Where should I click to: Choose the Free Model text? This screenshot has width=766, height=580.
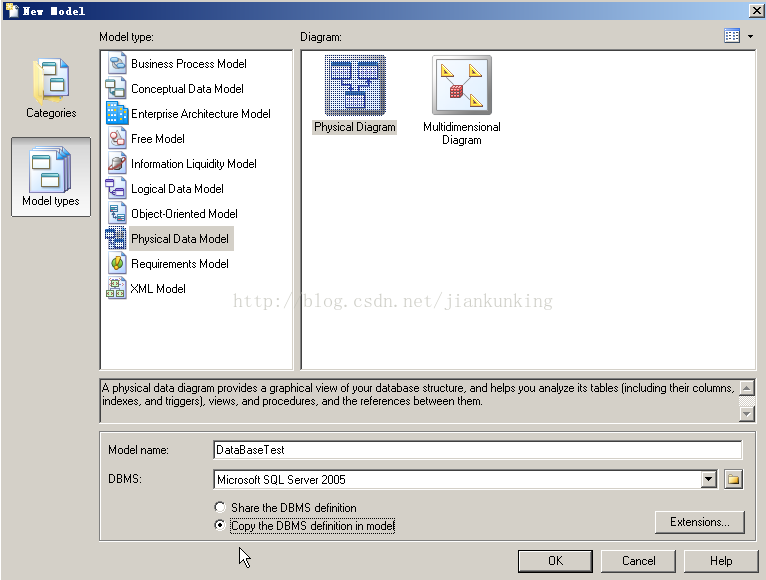click(x=158, y=139)
